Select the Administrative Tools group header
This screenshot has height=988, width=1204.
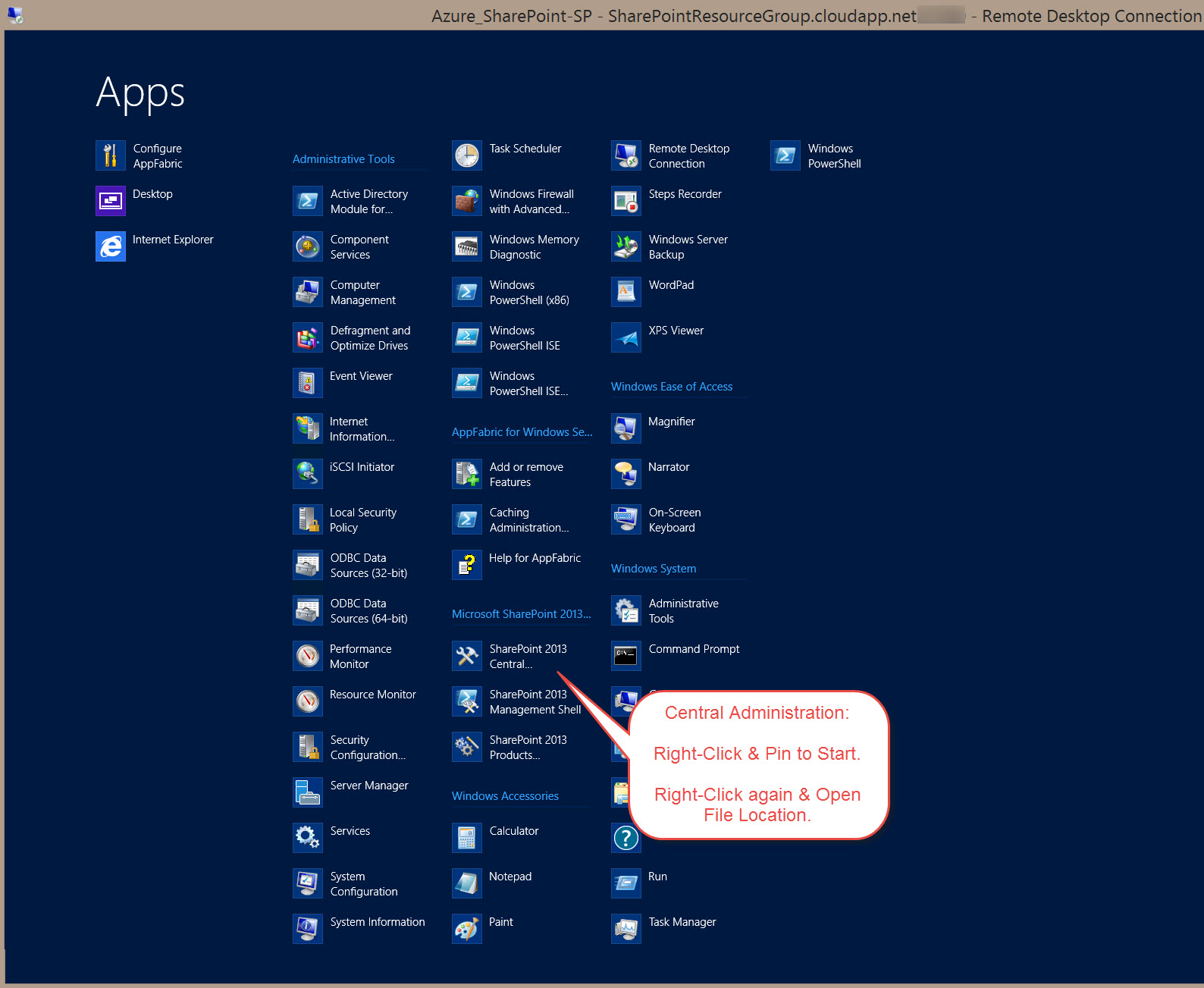tap(343, 159)
